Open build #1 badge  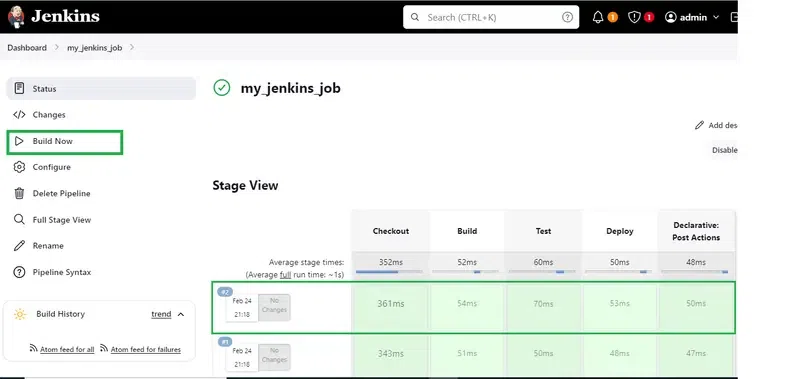(x=225, y=341)
